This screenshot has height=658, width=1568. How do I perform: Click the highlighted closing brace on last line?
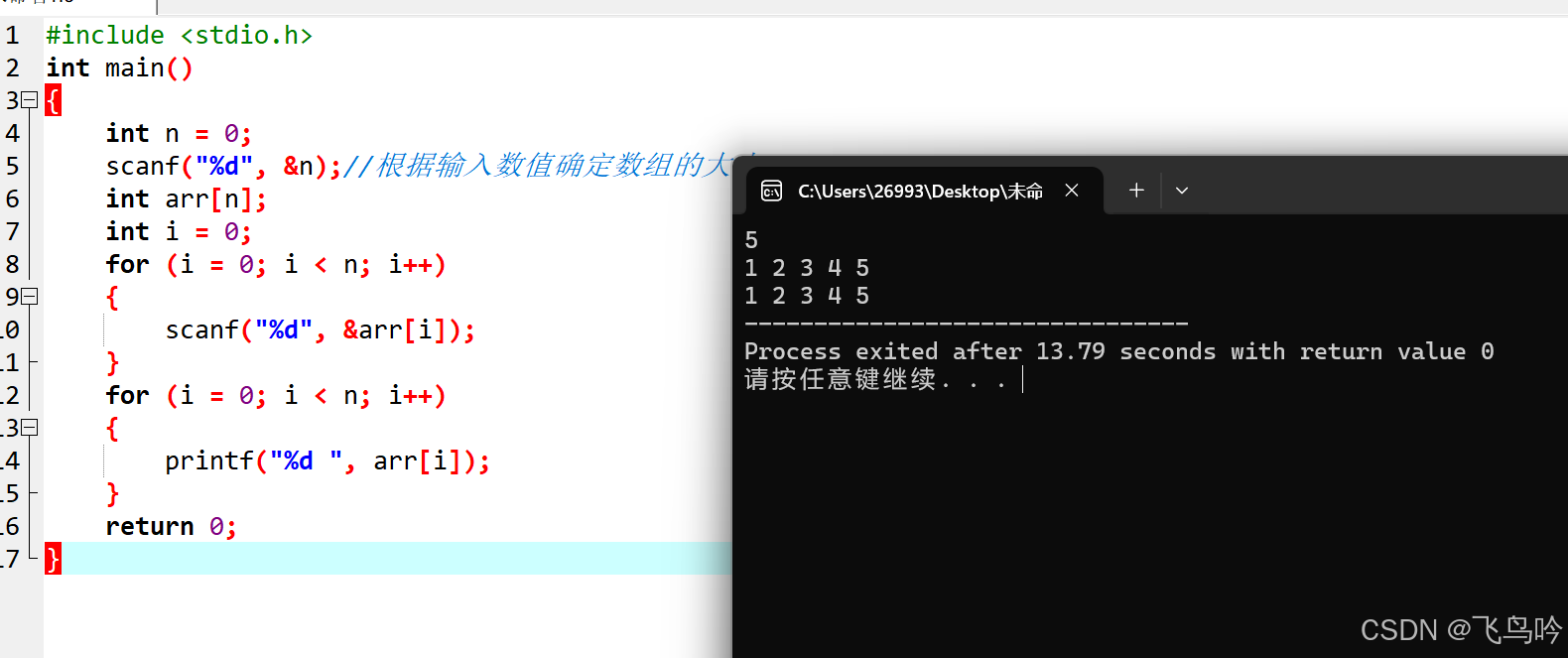(53, 559)
